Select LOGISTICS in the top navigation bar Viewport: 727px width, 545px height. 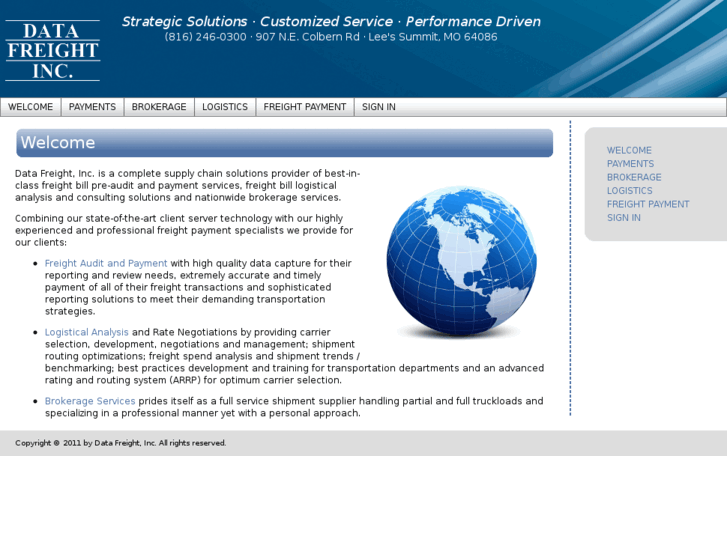(x=225, y=107)
